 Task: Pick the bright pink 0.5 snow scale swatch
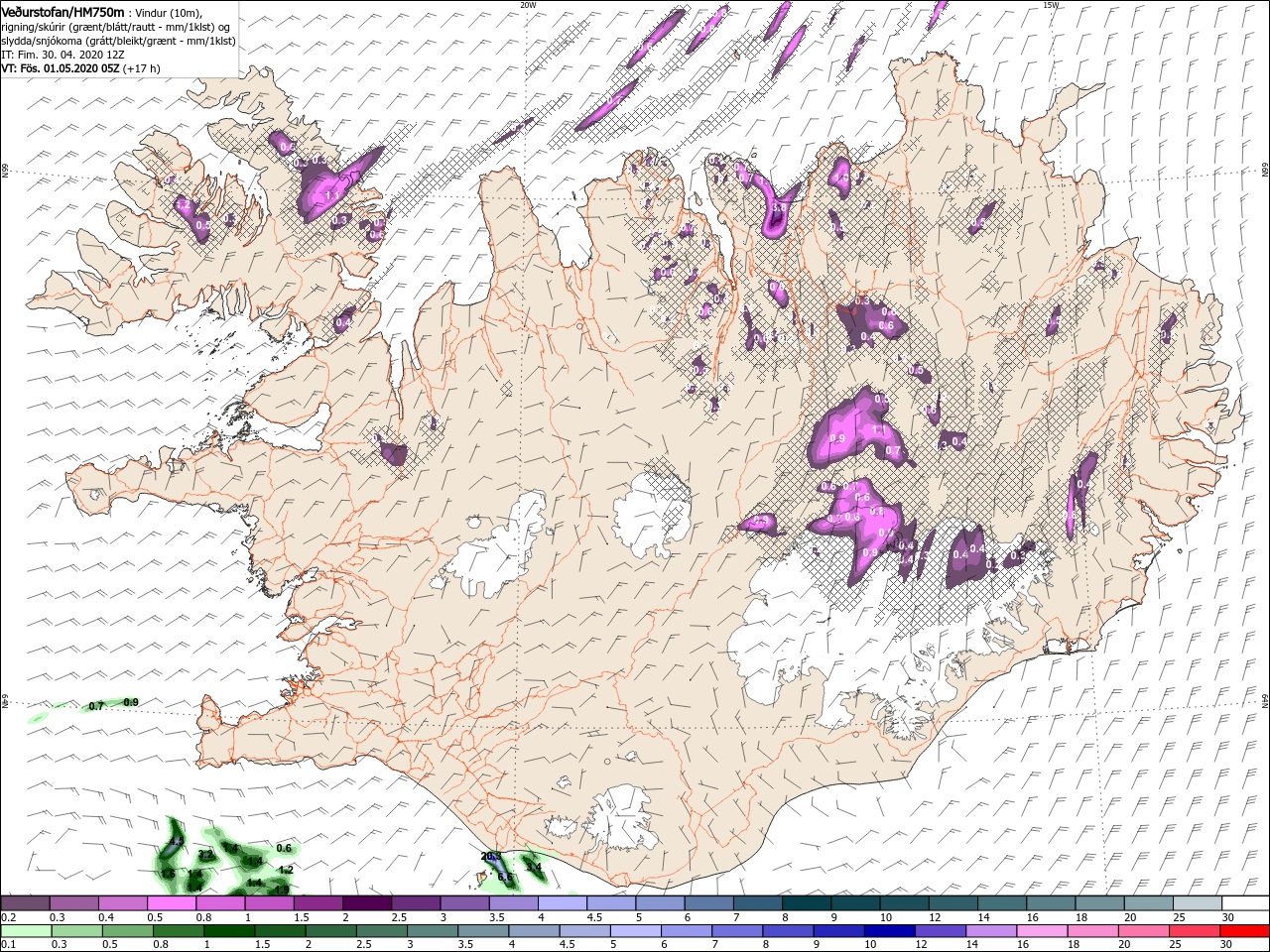coord(171,903)
